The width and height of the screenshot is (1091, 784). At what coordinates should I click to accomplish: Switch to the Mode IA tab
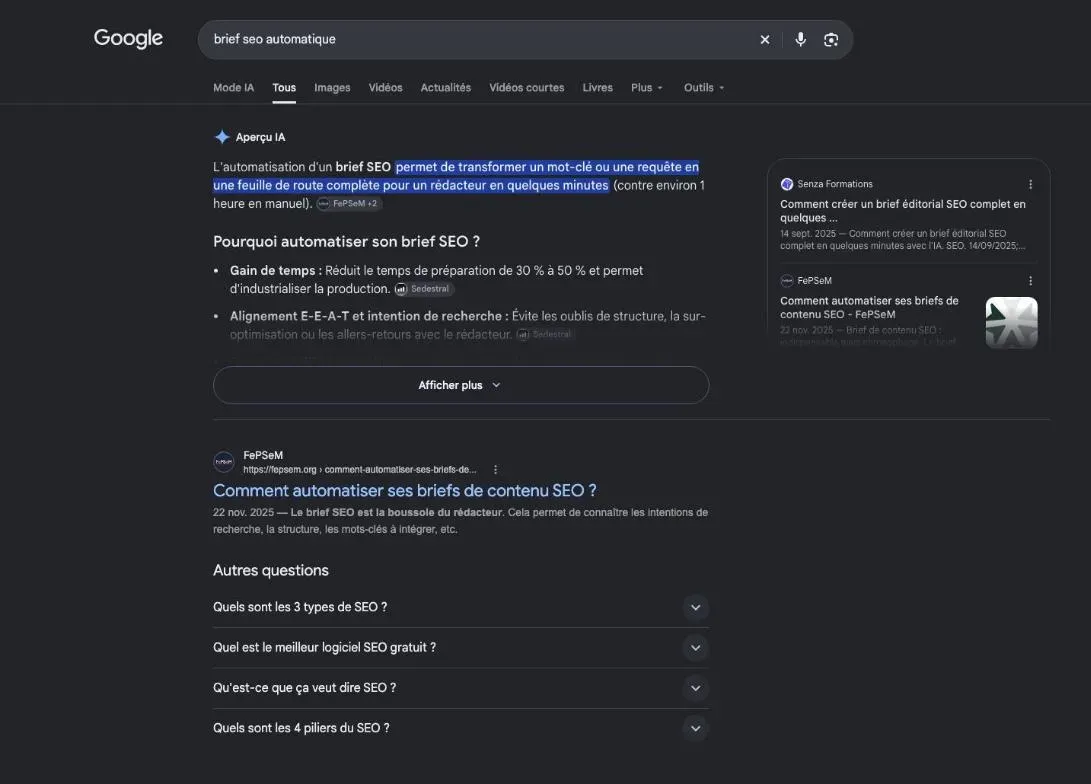tap(234, 88)
